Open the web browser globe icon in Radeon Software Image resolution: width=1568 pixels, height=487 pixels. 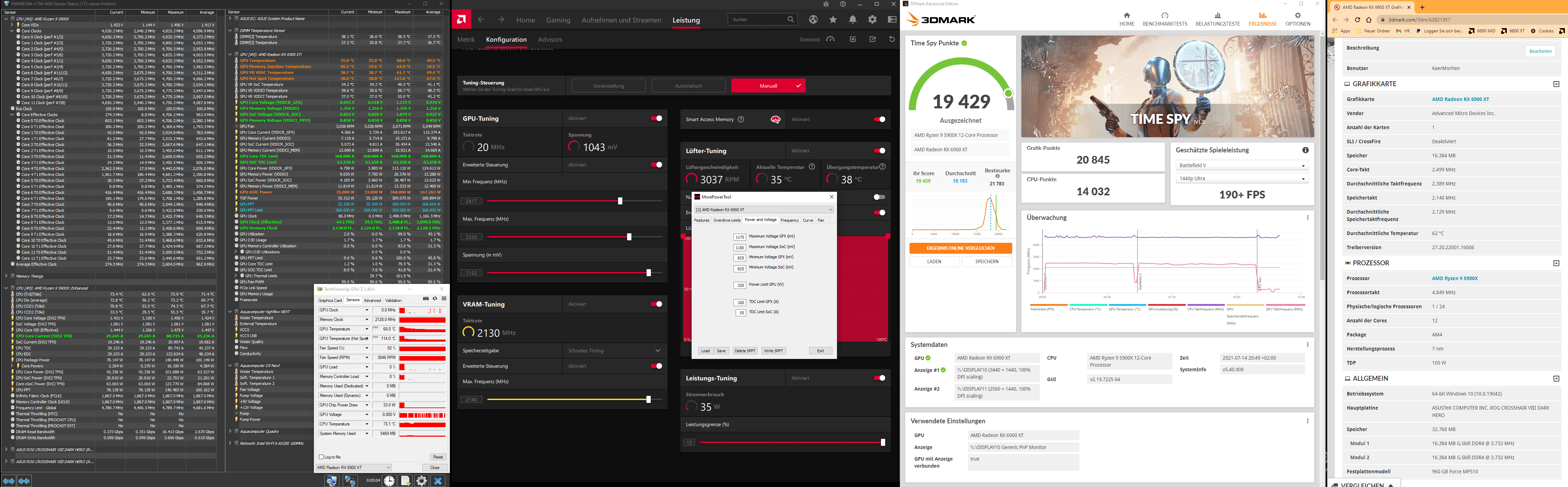click(x=813, y=19)
